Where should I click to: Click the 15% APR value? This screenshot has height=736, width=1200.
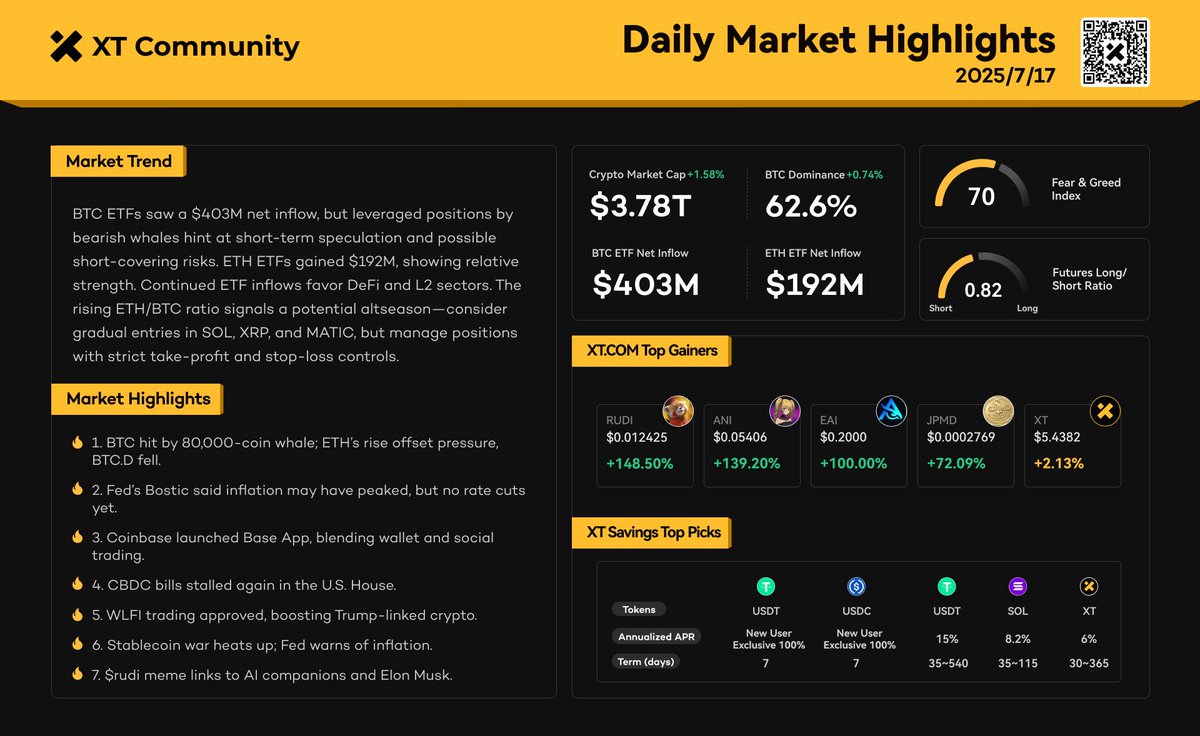point(946,638)
